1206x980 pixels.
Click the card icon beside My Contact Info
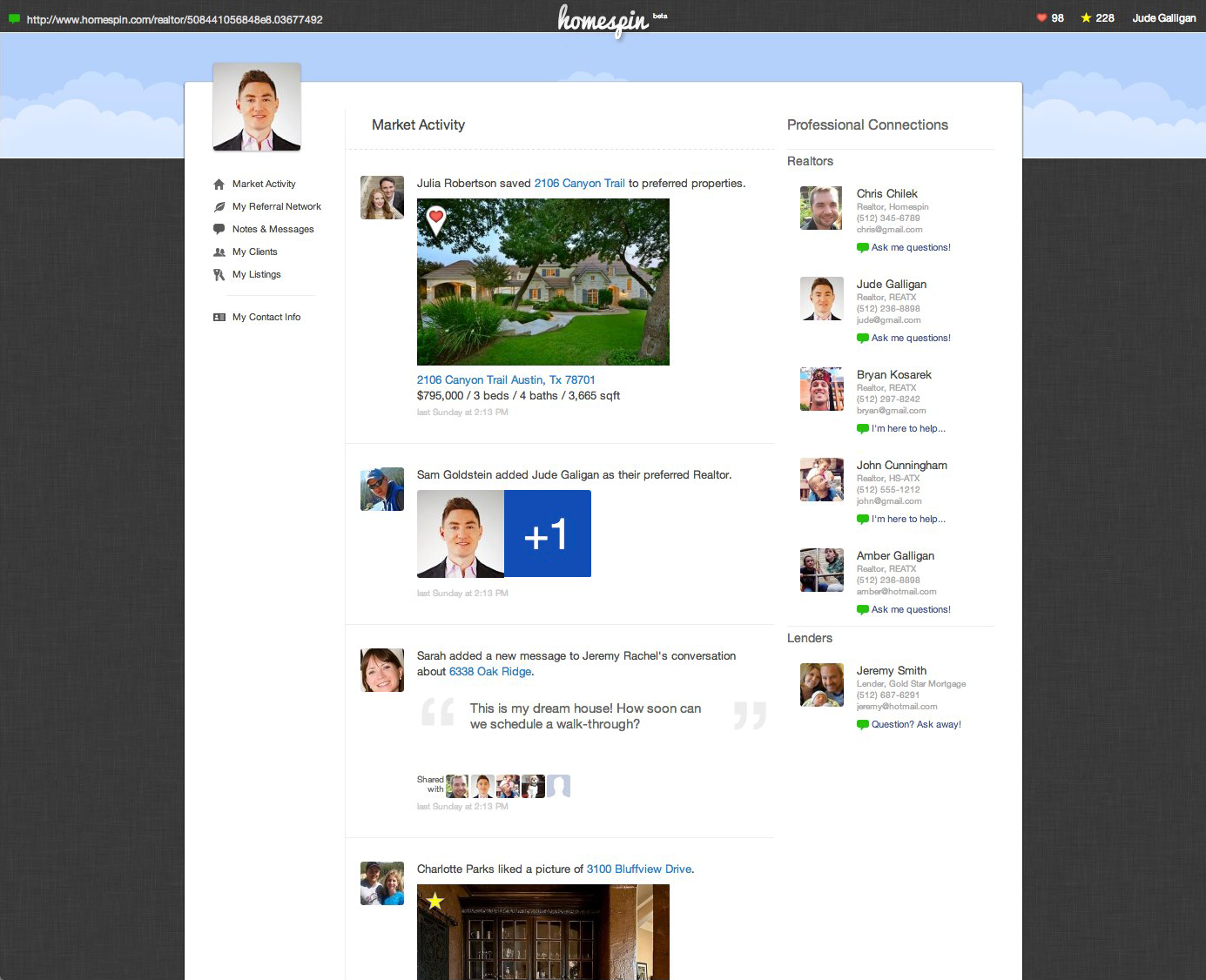coord(219,318)
